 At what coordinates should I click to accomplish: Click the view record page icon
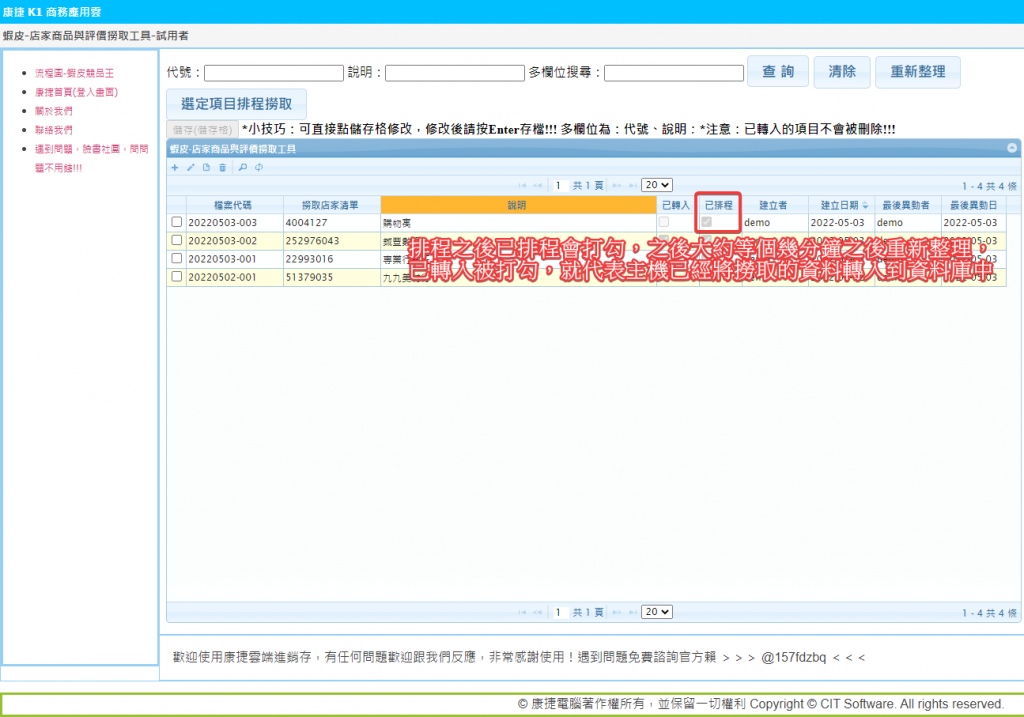(x=207, y=167)
